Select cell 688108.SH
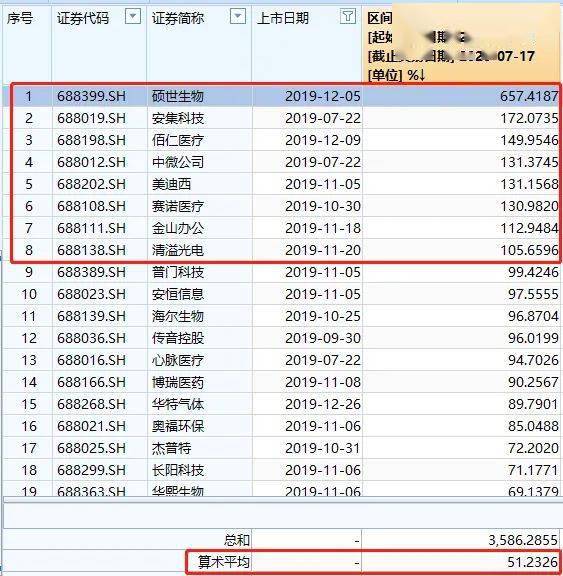 (91, 206)
